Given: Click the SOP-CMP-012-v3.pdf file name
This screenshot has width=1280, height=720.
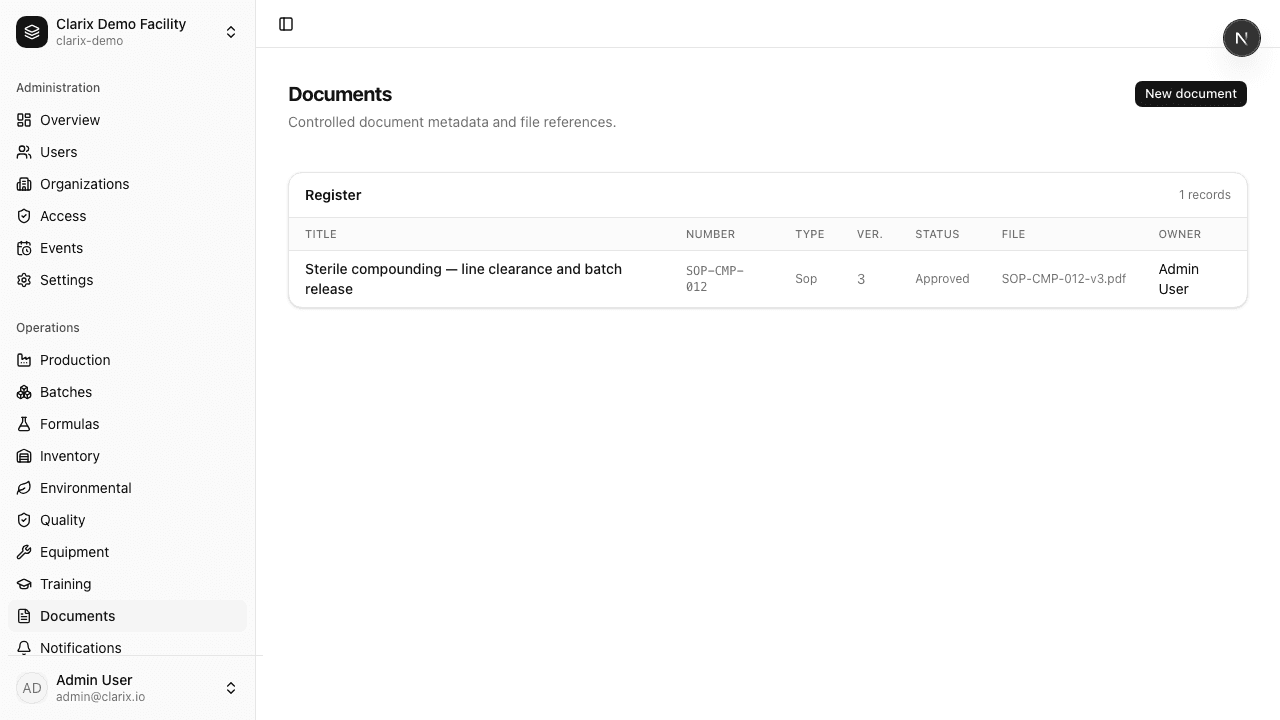Looking at the screenshot, I should point(1064,279).
